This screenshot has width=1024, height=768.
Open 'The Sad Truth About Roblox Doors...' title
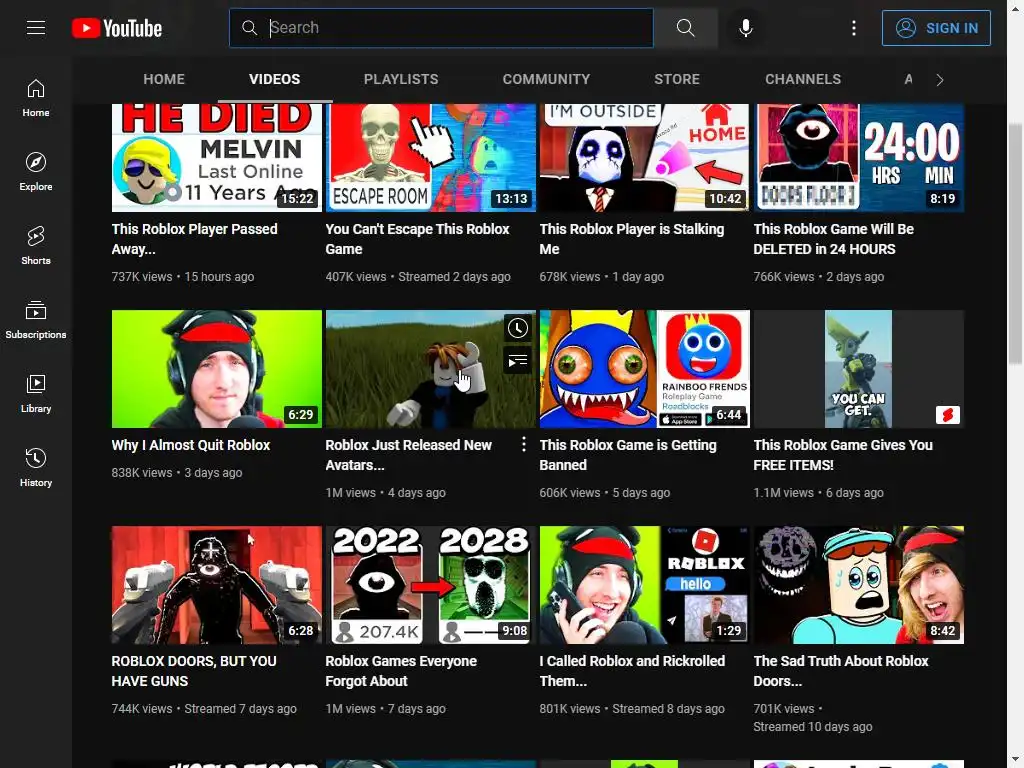[841, 671]
